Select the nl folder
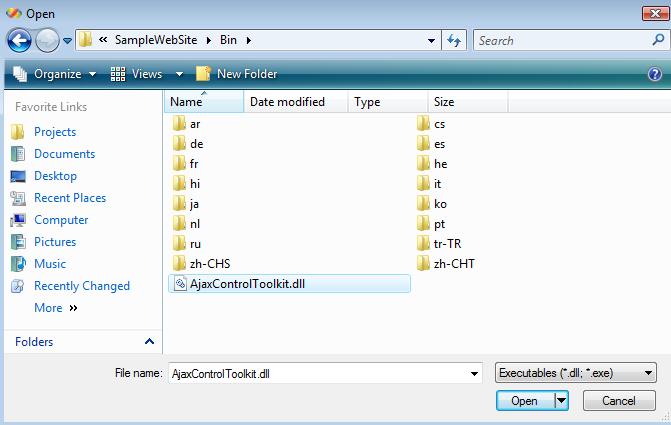Image resolution: width=671 pixels, height=425 pixels. click(187, 224)
